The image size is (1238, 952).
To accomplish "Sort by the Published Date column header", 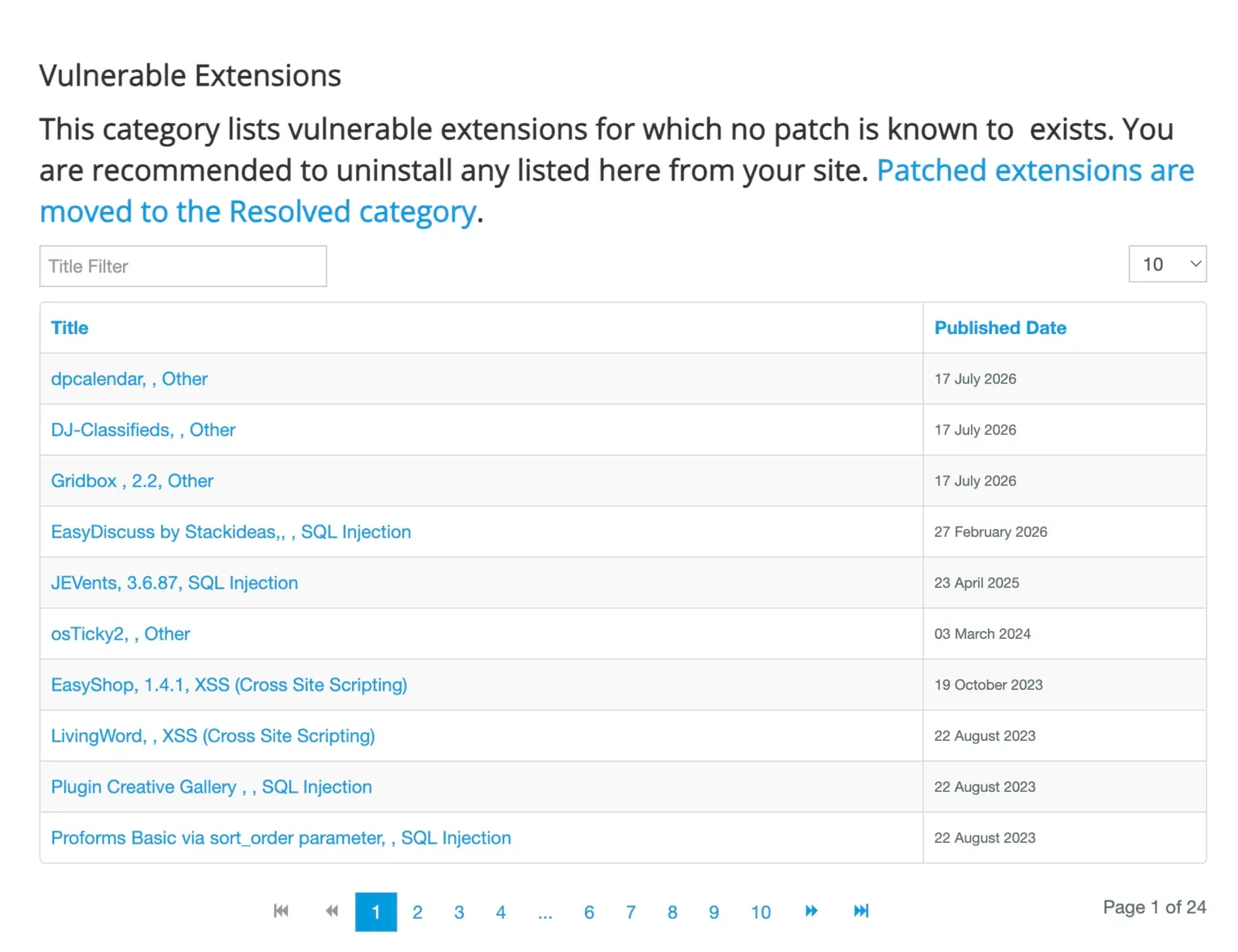I will click(1000, 328).
